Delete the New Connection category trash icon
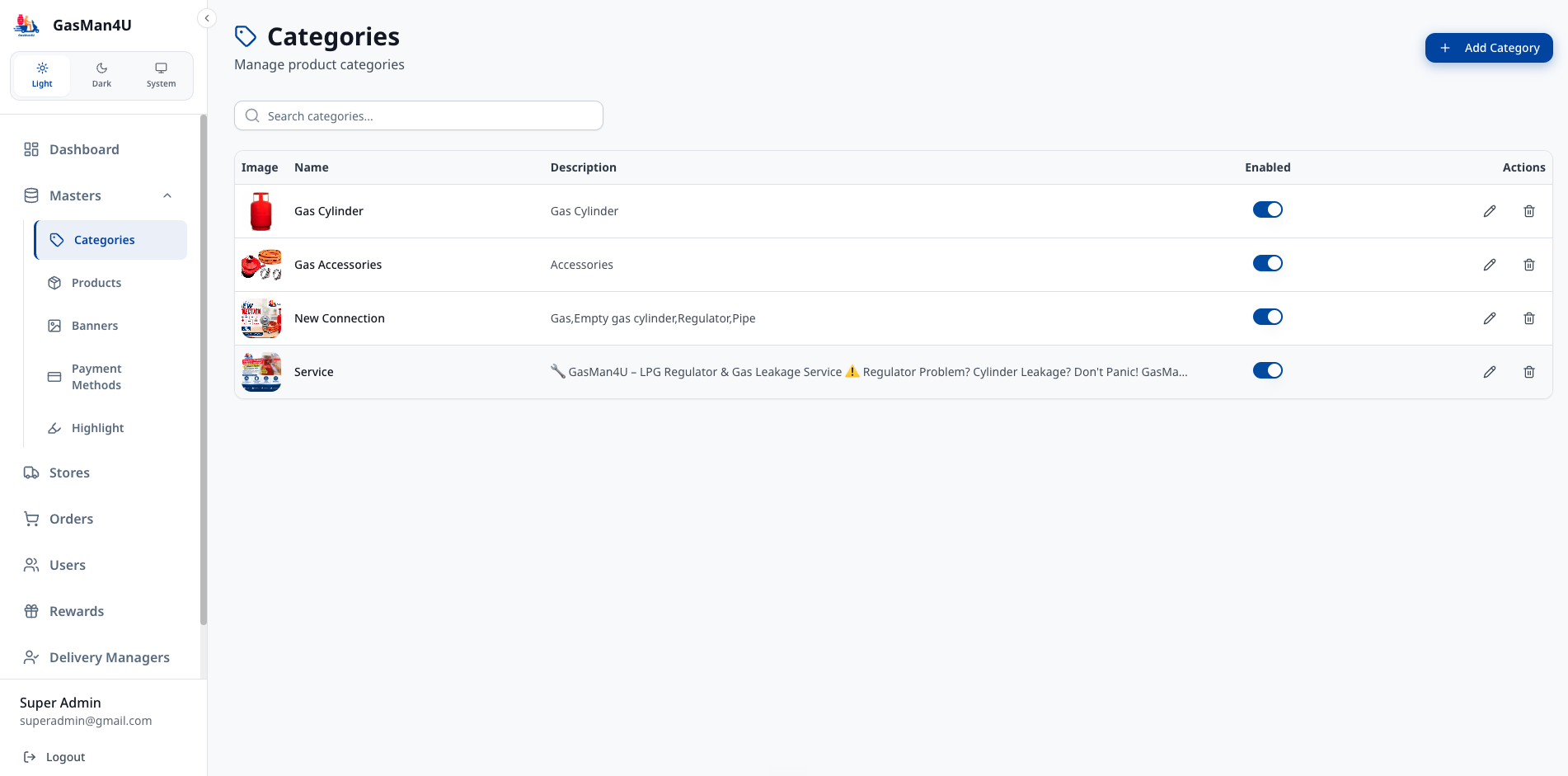This screenshot has height=776, width=1568. coord(1529,318)
